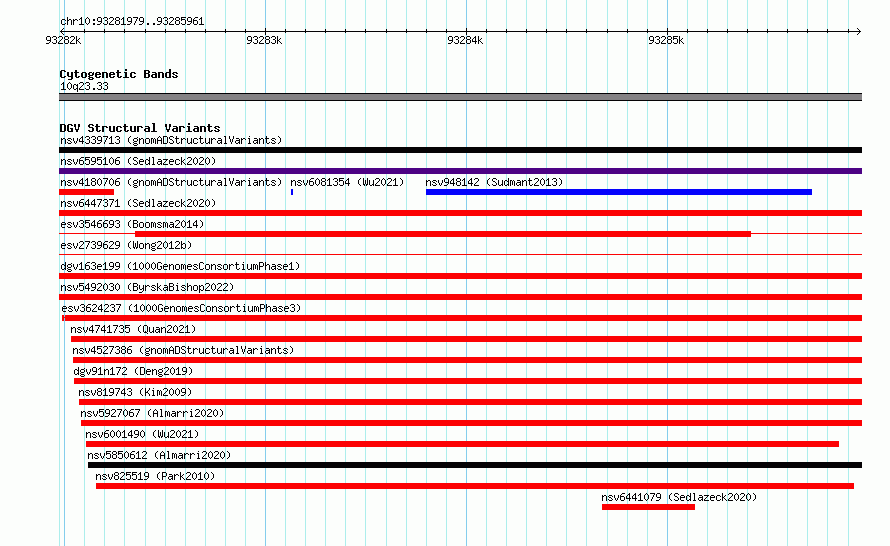
Task: Open the nsv4741735 (Quan2021) label
Action: point(133,329)
